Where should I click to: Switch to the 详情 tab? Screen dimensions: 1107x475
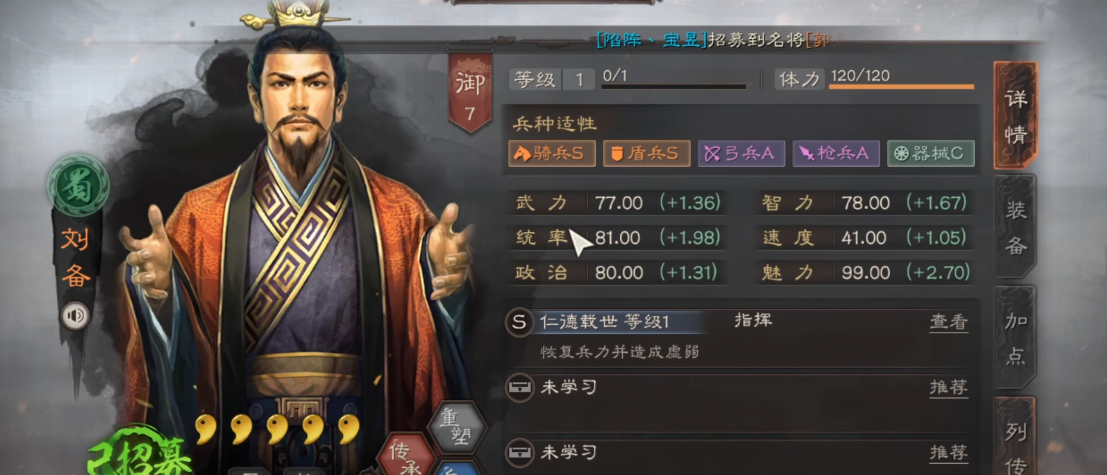1015,115
